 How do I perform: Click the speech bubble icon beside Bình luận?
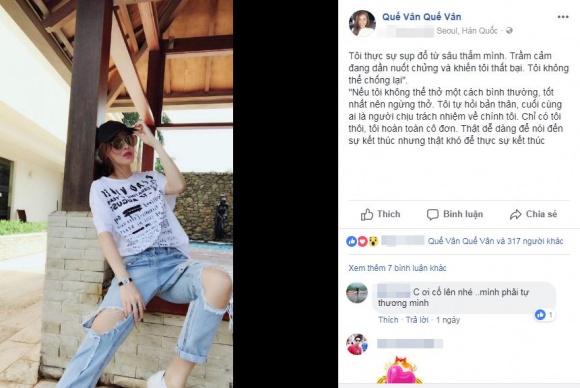click(x=432, y=215)
